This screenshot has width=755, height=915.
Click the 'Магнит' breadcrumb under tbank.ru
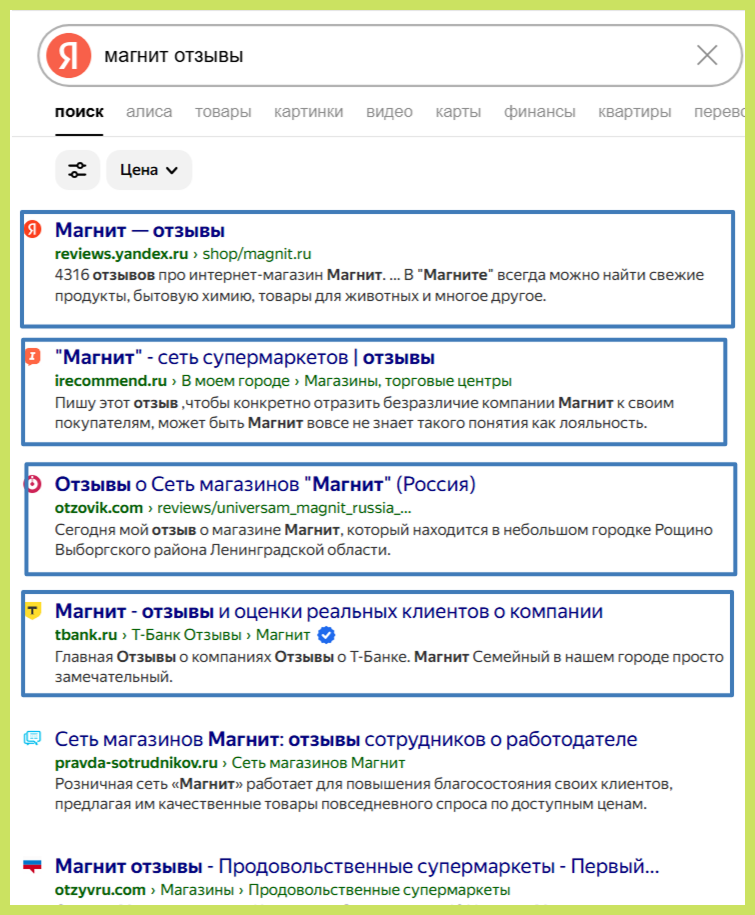coord(283,635)
